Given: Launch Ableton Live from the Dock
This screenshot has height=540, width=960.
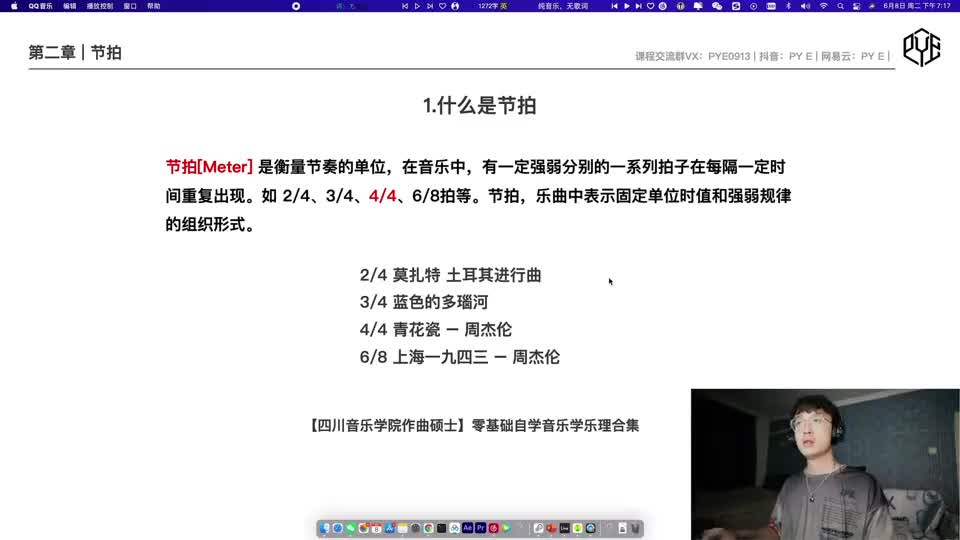Looking at the screenshot, I should tap(564, 528).
